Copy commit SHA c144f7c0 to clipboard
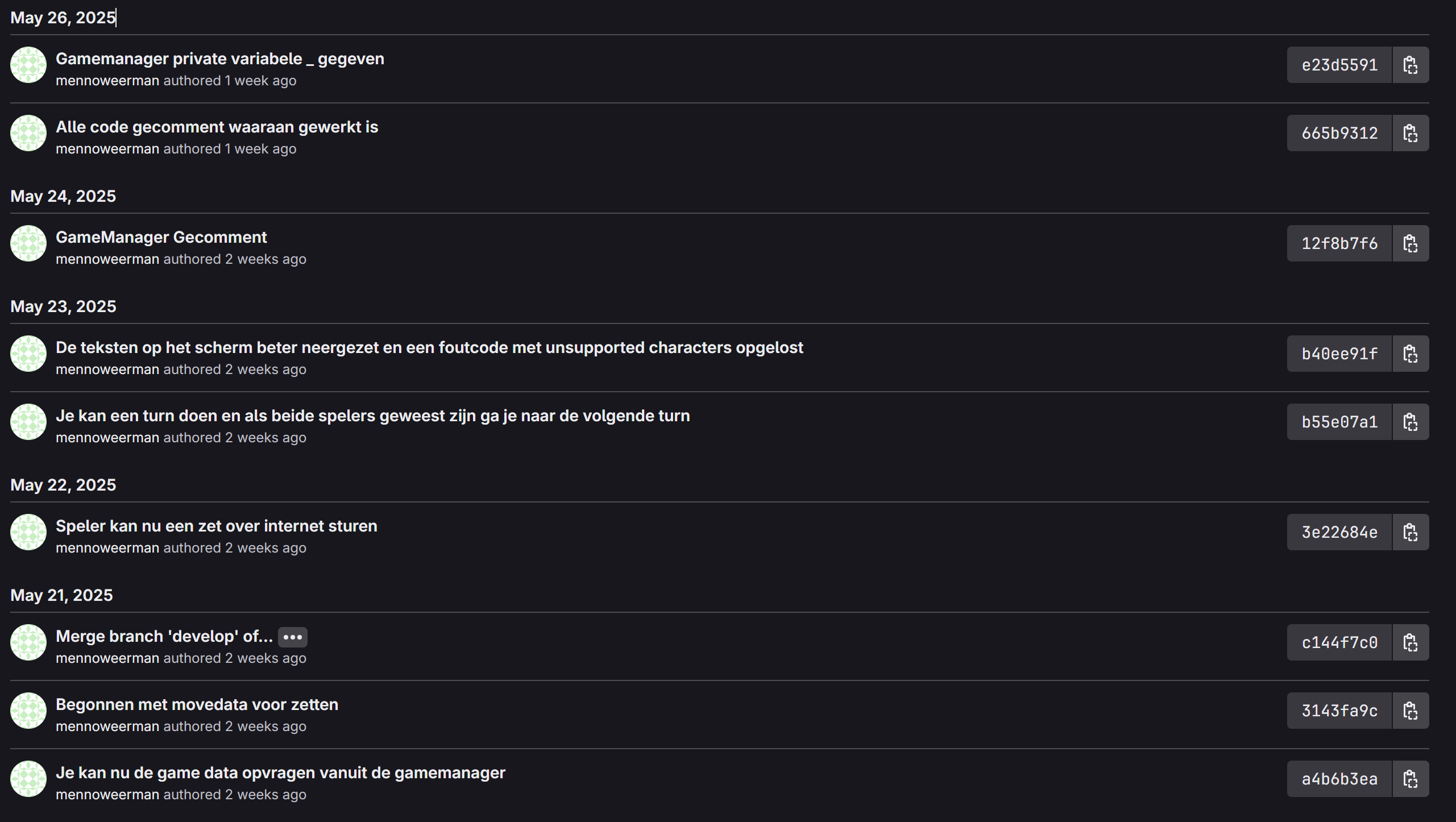1456x822 pixels. click(x=1411, y=642)
